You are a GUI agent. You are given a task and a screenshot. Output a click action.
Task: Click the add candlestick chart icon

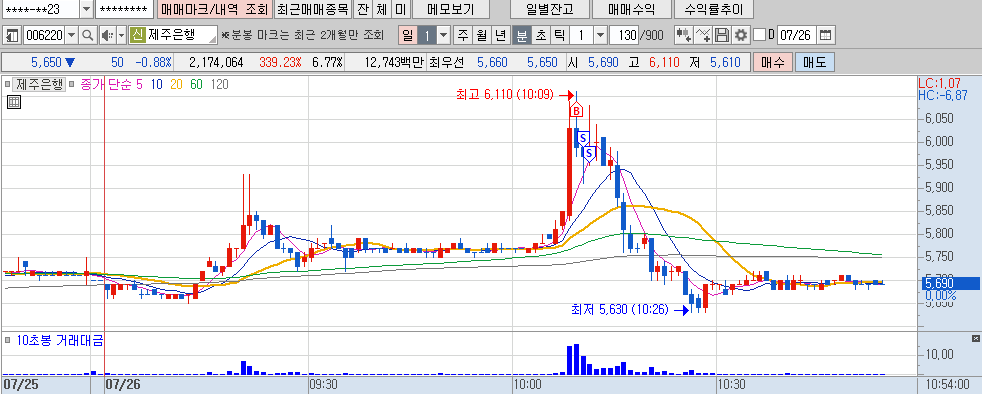683,35
